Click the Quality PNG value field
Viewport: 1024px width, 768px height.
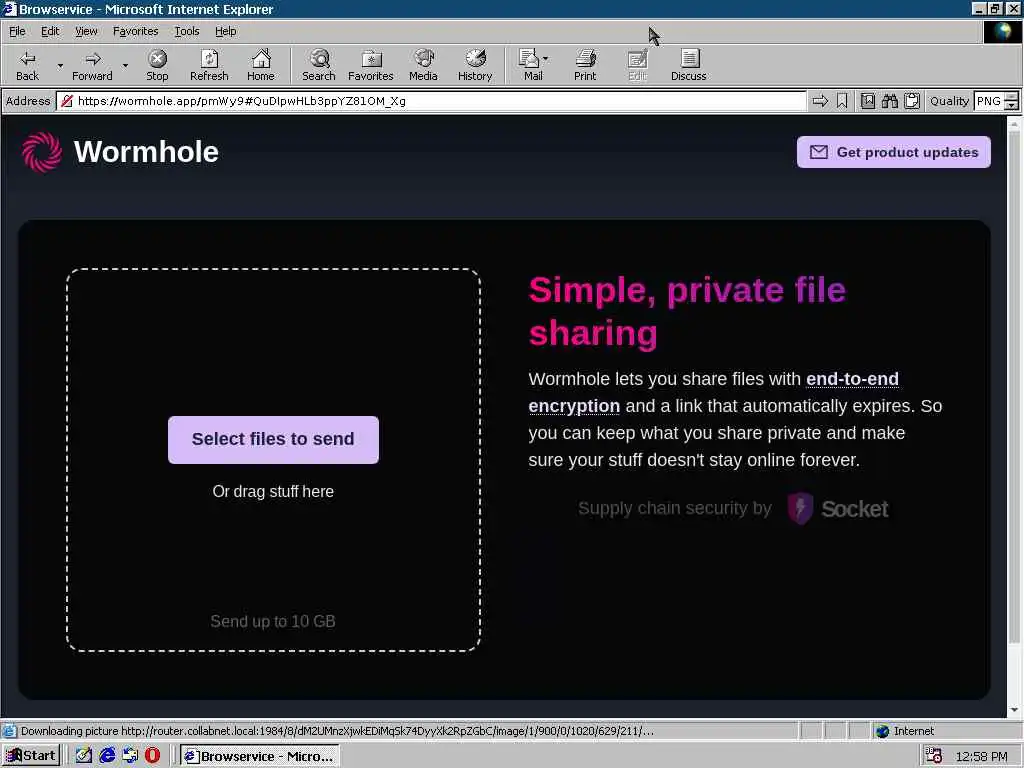(989, 101)
